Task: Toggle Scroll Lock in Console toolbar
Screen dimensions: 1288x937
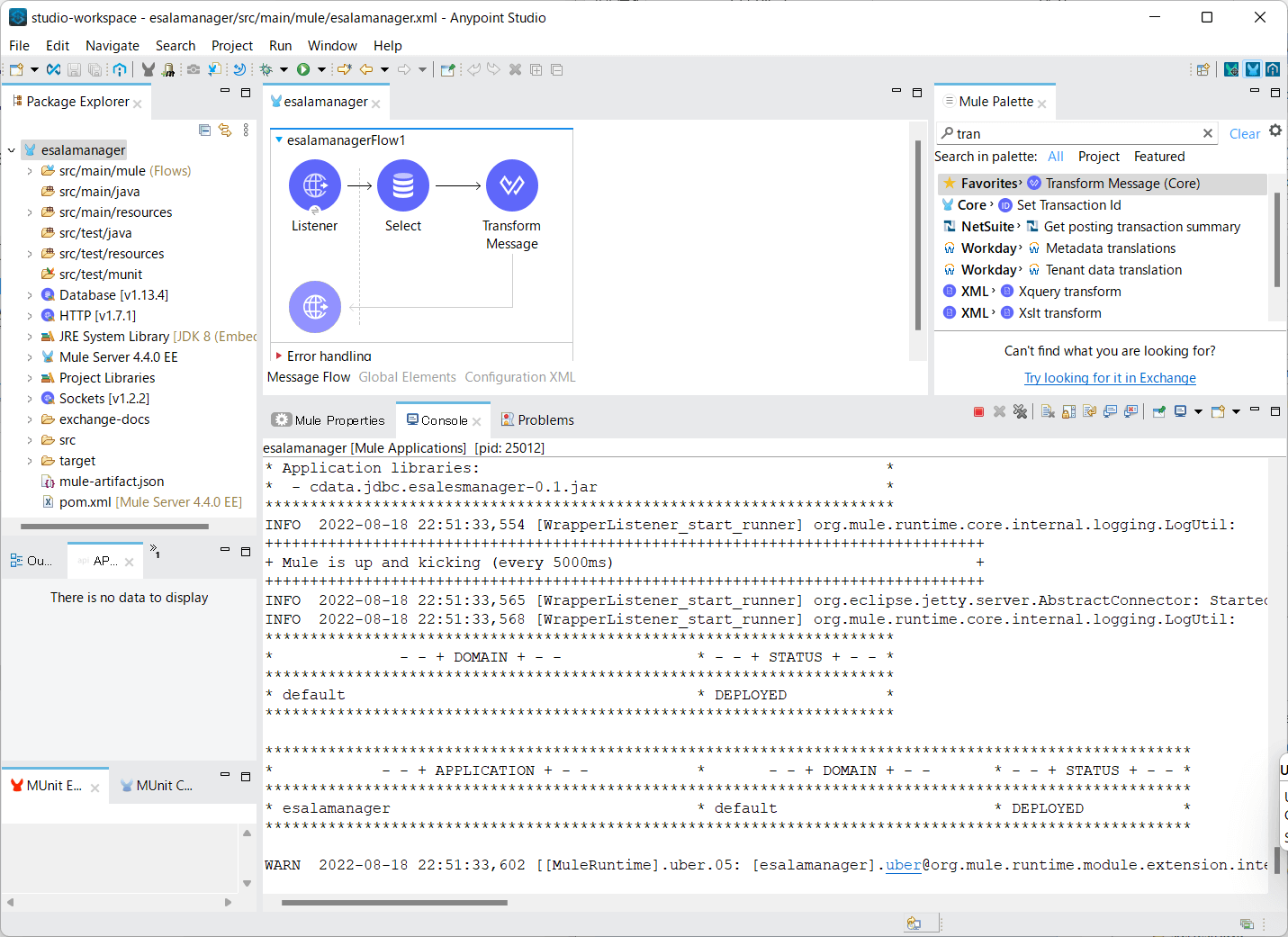Action: (x=1068, y=412)
